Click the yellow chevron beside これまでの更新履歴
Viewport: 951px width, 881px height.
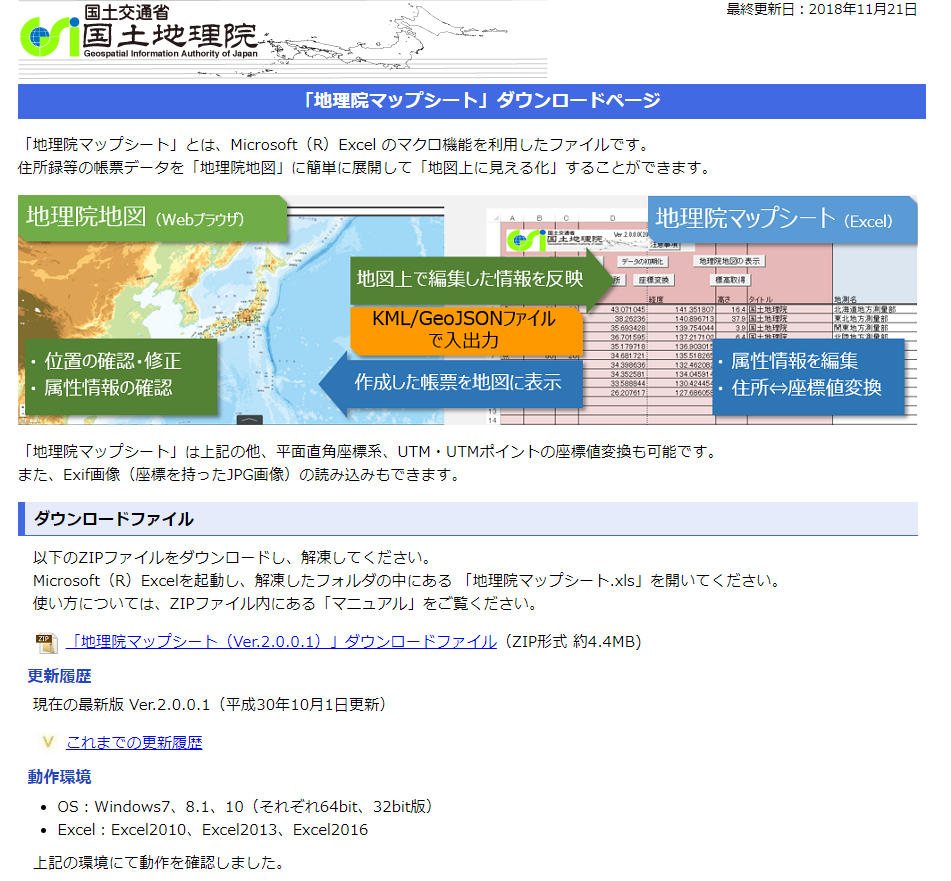[47, 742]
